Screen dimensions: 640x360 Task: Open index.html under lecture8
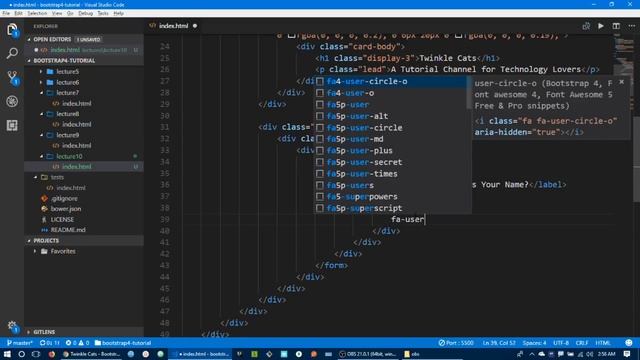[x=84, y=124]
